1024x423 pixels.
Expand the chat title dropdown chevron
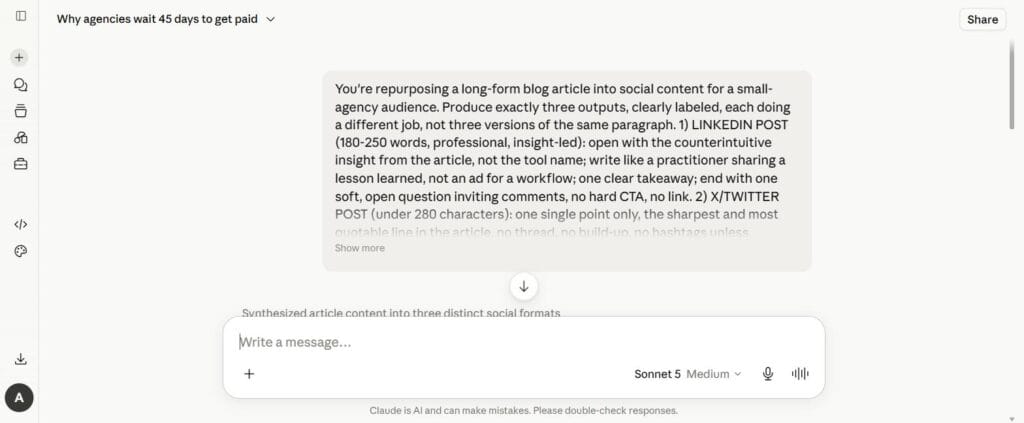271,20
